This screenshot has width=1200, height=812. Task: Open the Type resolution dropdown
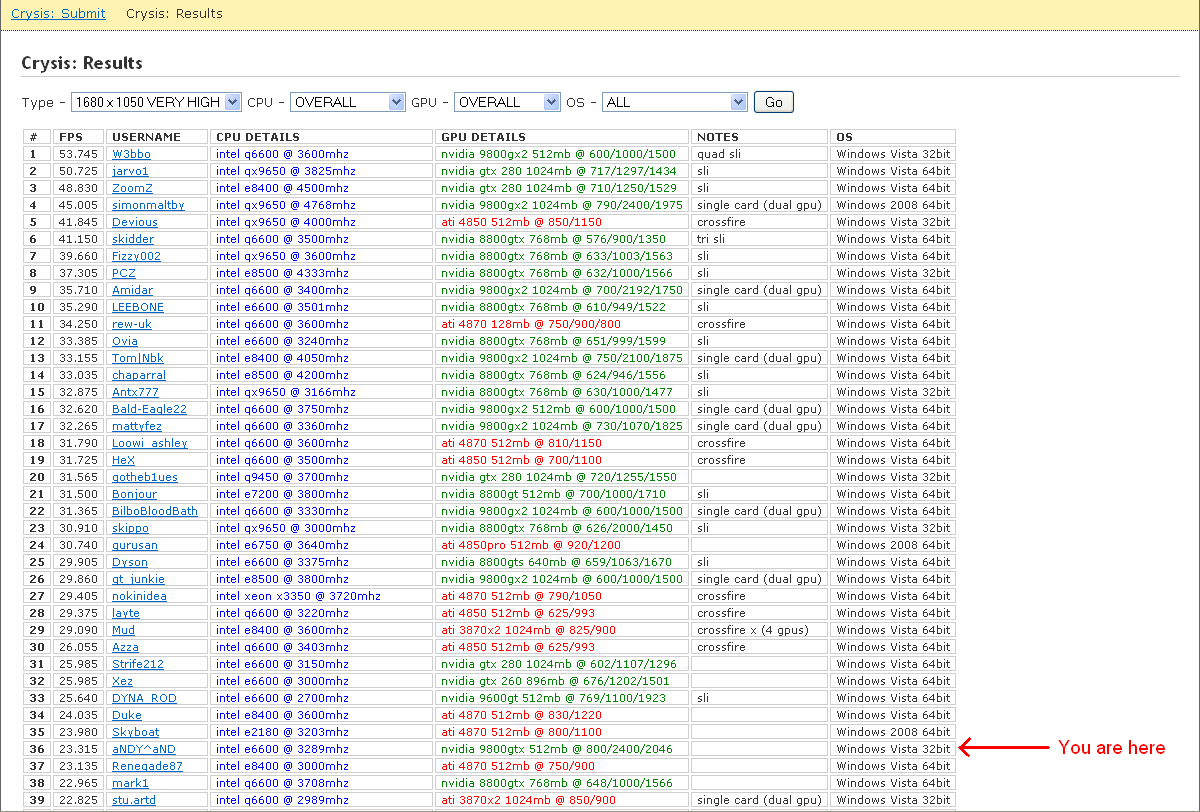(x=156, y=102)
